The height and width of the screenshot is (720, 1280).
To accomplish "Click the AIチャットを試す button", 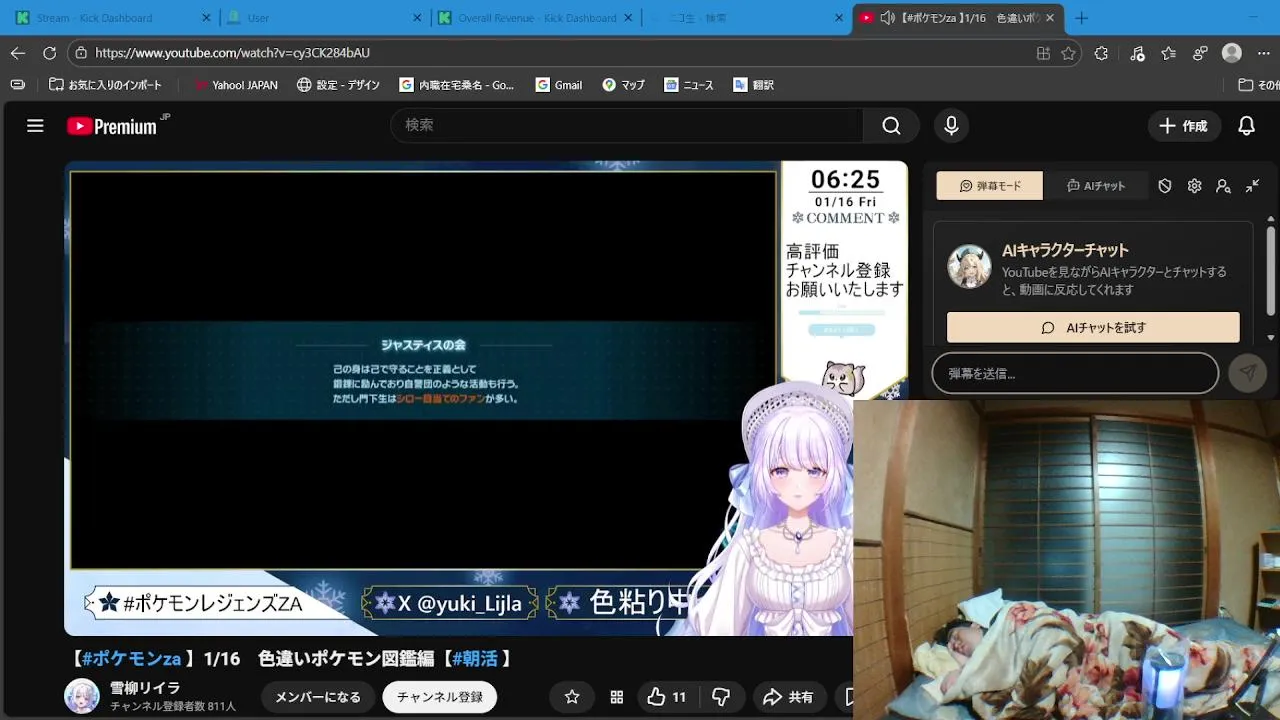I will click(x=1093, y=327).
